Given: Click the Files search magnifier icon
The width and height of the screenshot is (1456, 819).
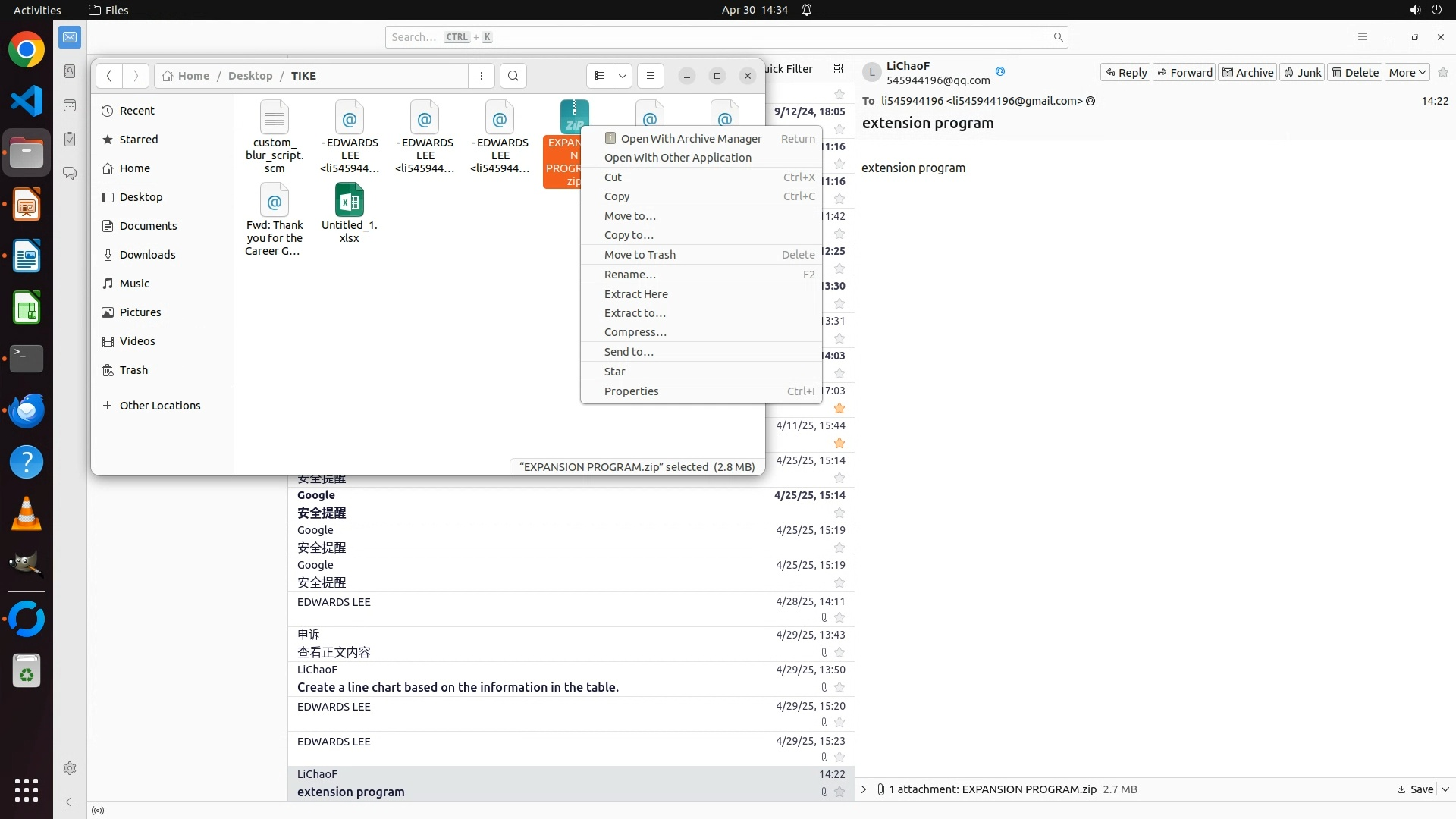Looking at the screenshot, I should point(513,76).
